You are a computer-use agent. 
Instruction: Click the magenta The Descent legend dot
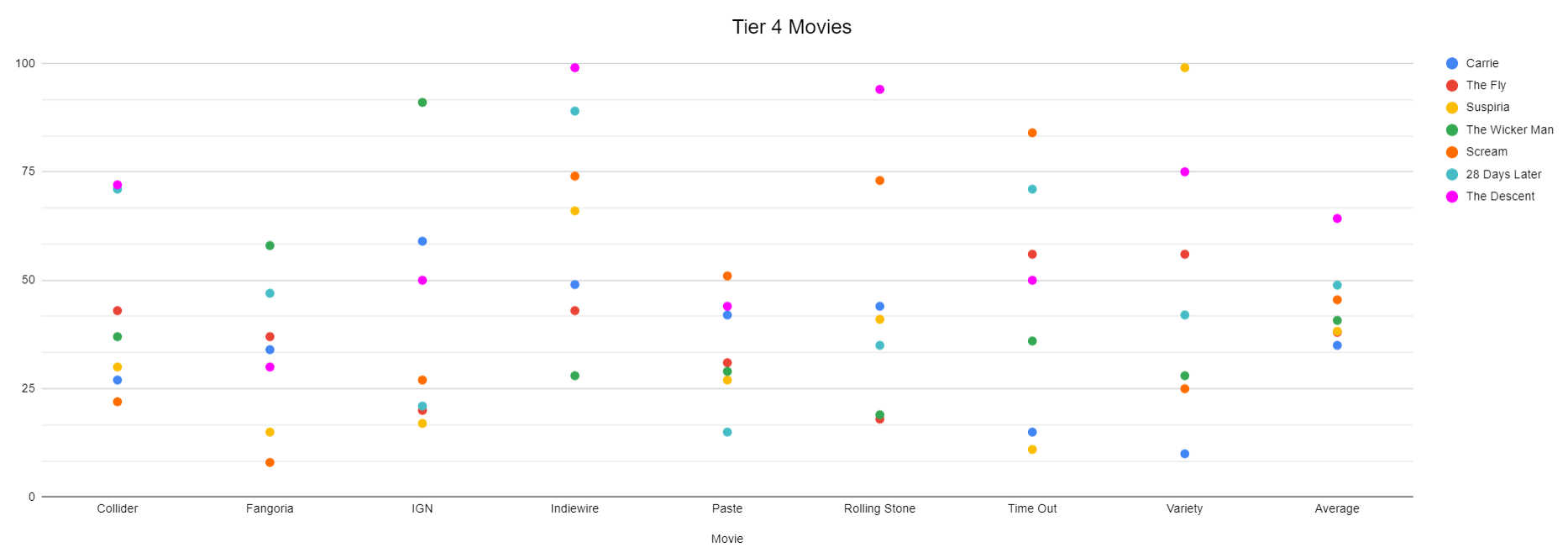tap(1451, 197)
